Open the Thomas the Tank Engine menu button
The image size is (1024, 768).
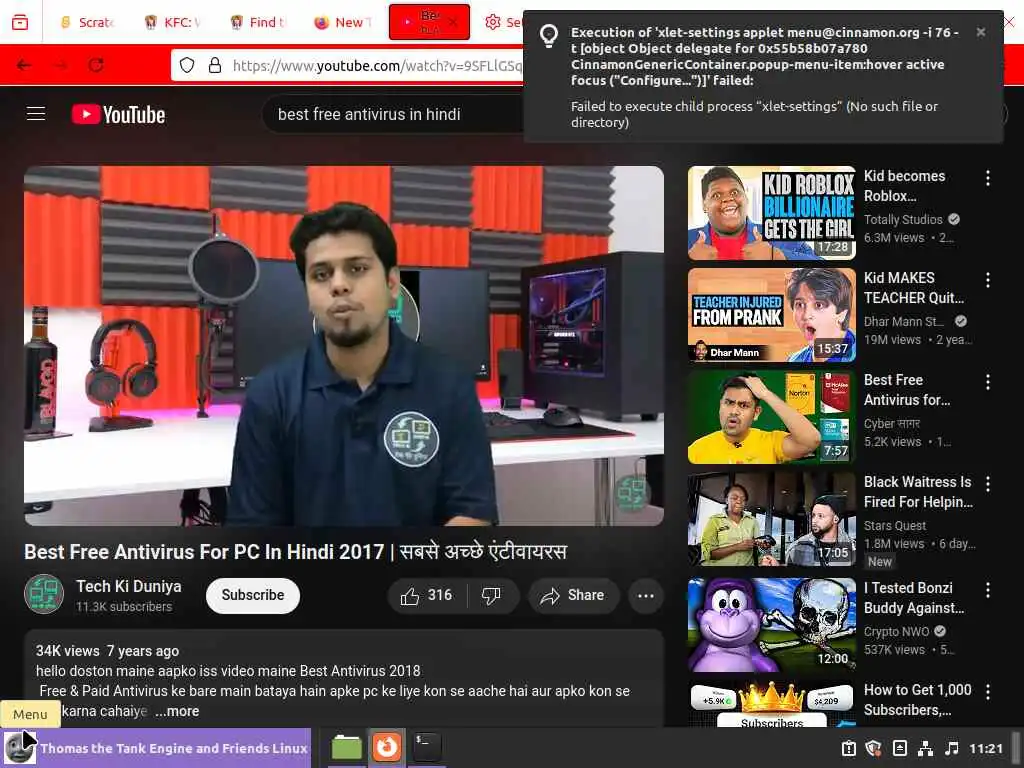click(155, 748)
